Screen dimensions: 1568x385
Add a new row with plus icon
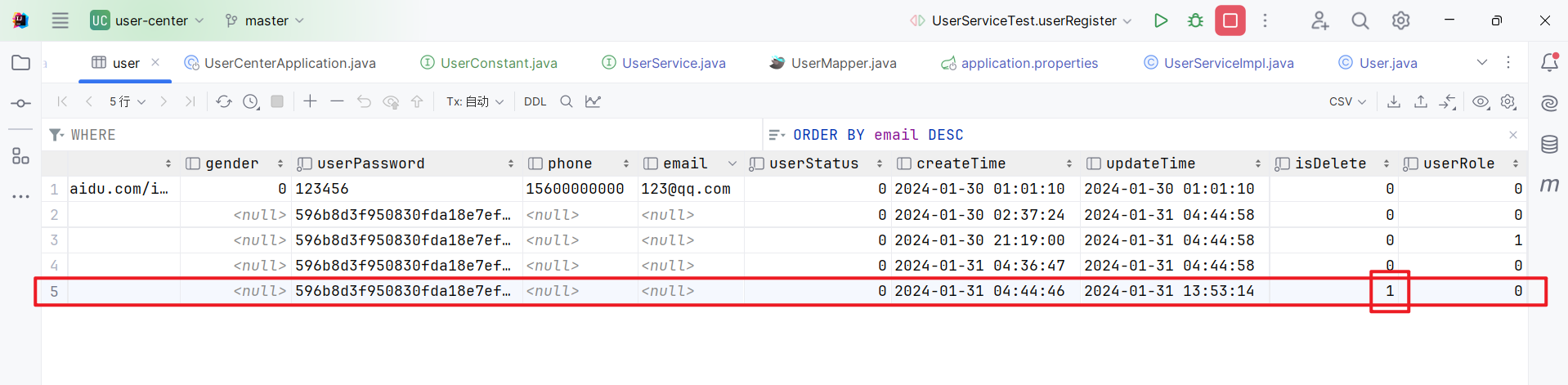coord(310,101)
